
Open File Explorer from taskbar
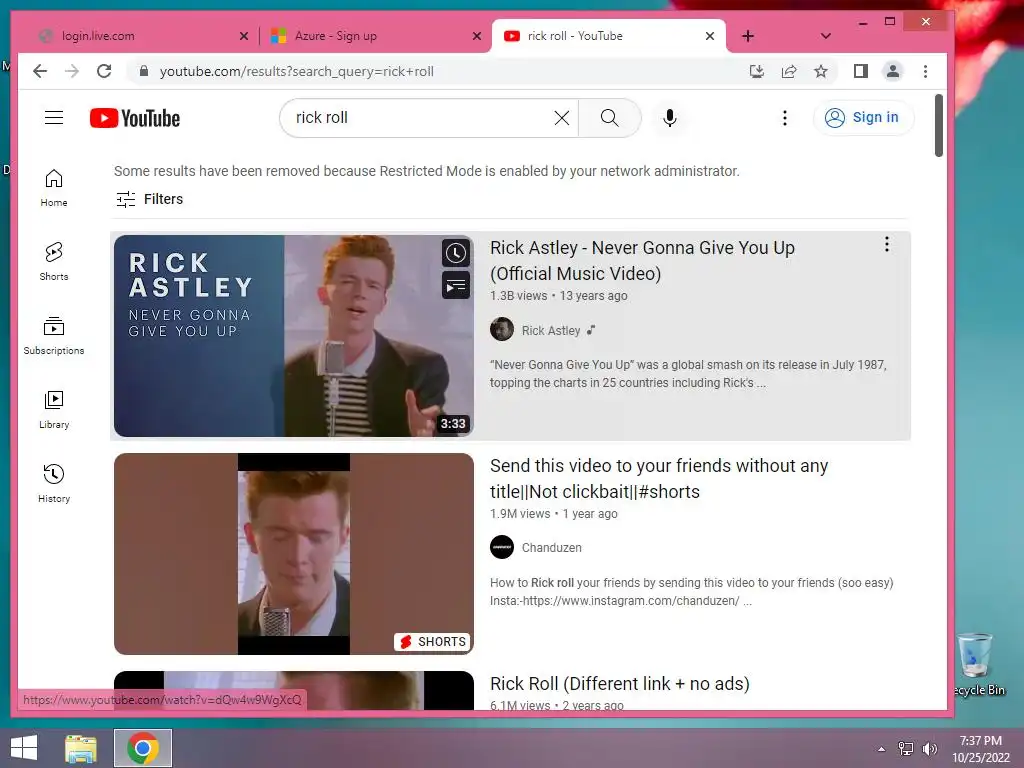[81, 748]
